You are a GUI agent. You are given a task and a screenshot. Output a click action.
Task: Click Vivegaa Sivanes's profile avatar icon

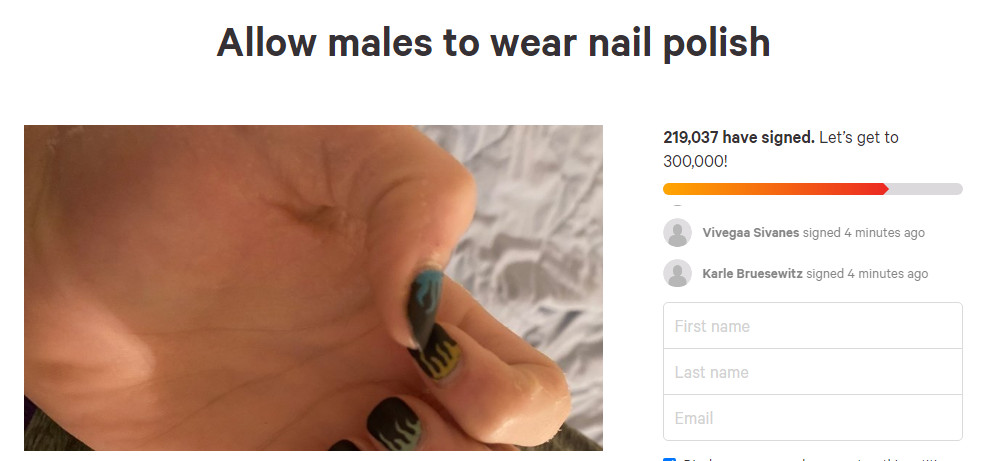[x=677, y=233]
